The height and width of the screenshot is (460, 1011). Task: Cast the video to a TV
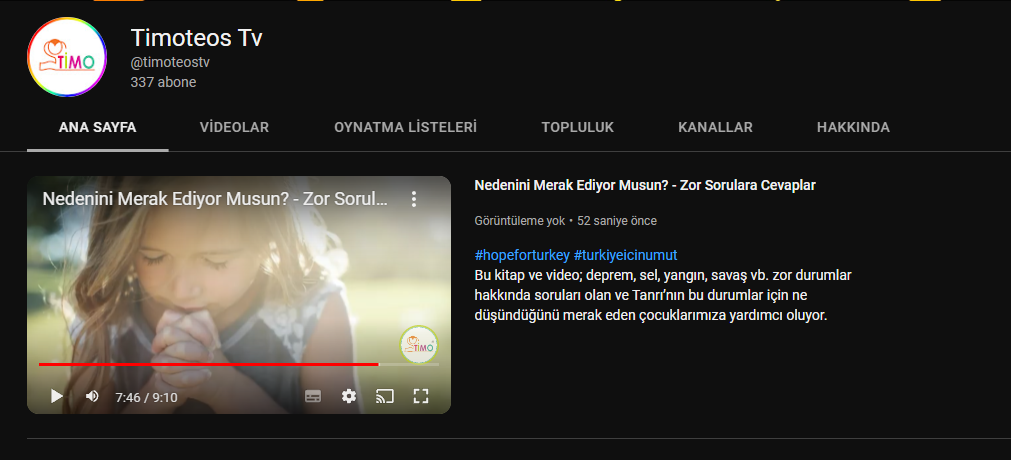[x=384, y=396]
